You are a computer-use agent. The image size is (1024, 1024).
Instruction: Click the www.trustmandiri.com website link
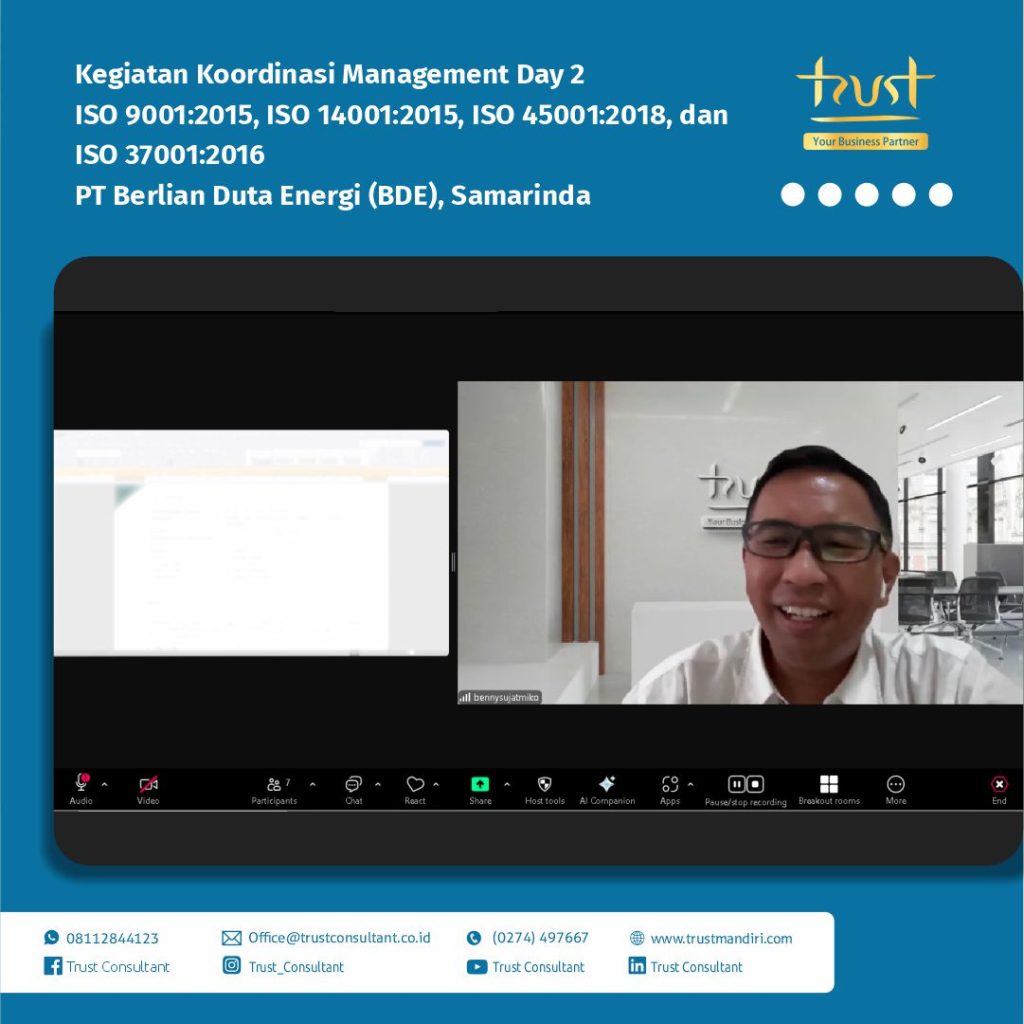pos(720,938)
